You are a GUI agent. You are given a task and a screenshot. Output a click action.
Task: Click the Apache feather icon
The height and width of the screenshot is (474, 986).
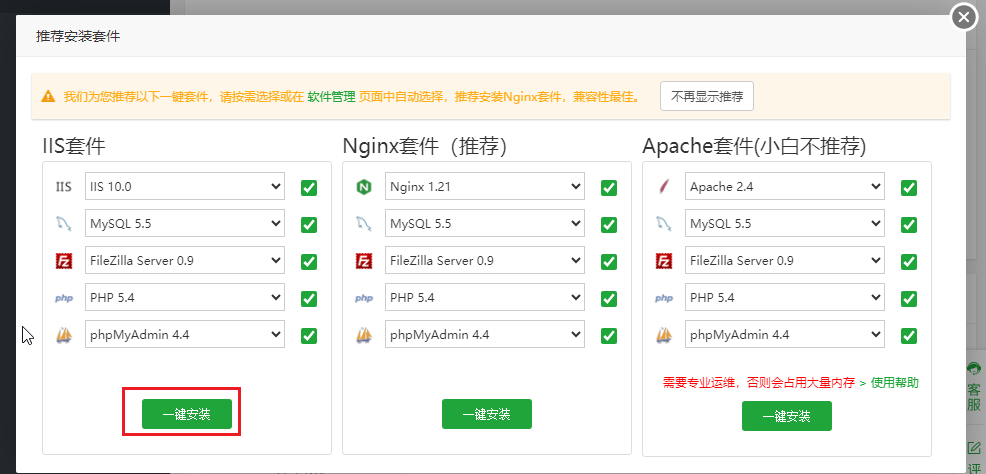(663, 187)
